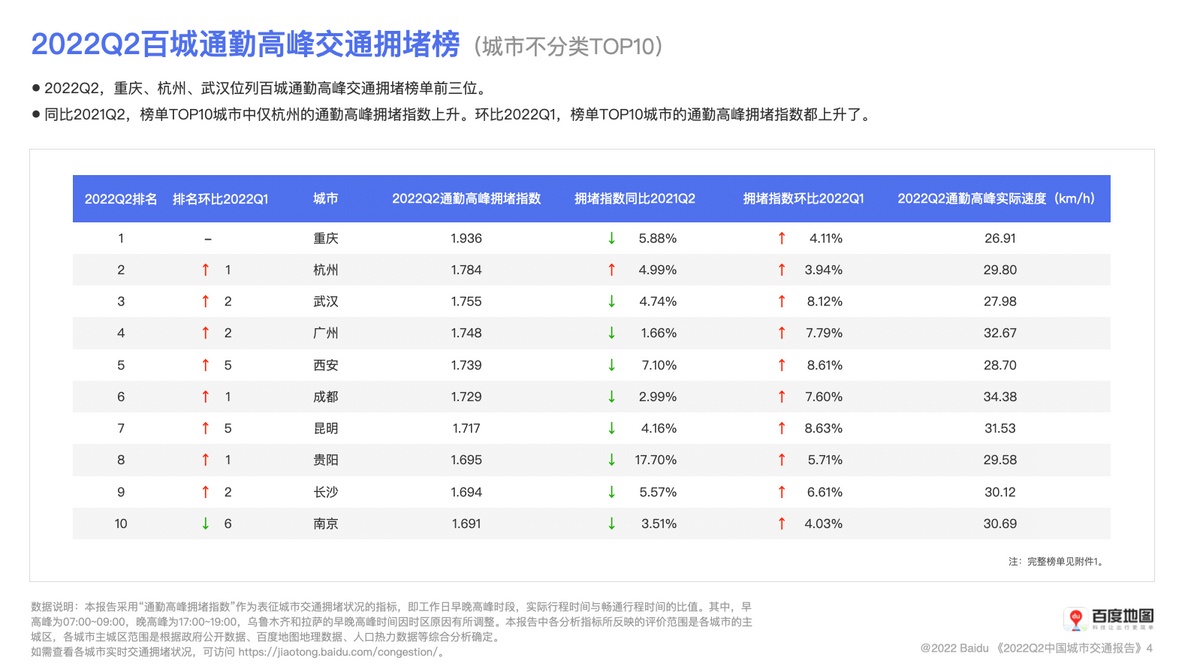Click the Baidu Maps logo icon
The width and height of the screenshot is (1200, 667).
[x=1076, y=620]
